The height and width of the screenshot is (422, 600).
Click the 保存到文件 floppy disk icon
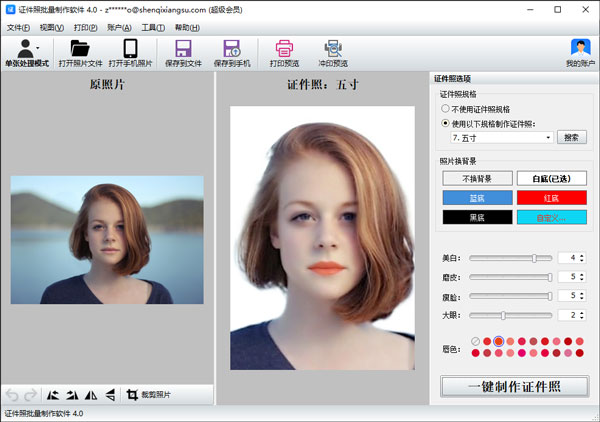pyautogui.click(x=182, y=47)
